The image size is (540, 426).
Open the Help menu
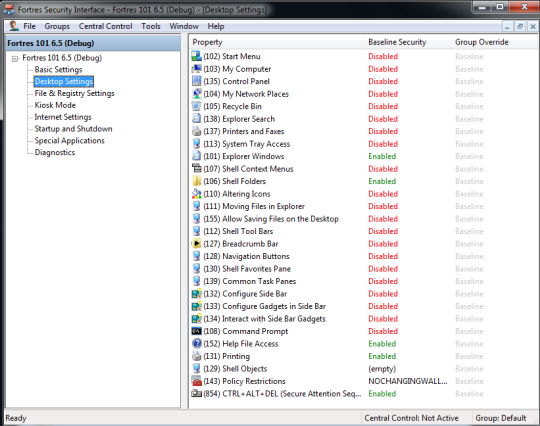tap(216, 26)
